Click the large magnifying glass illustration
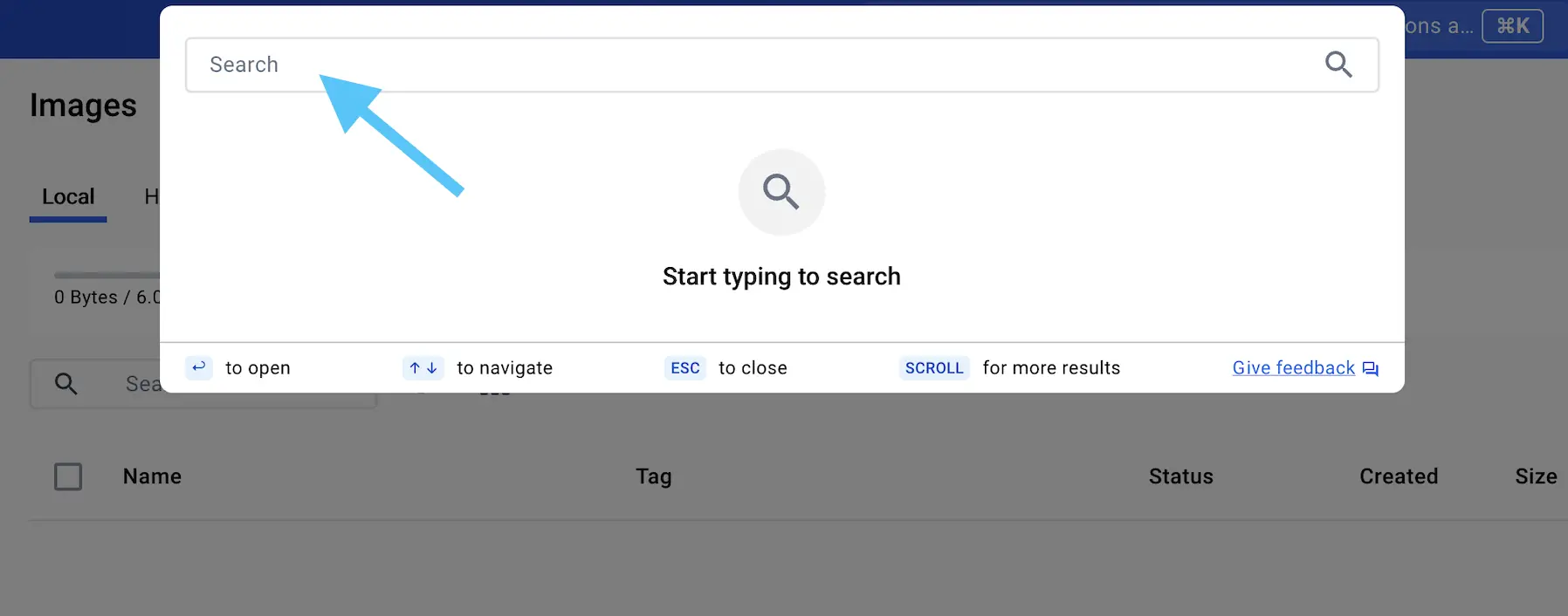Viewport: 1568px width, 616px height. point(781,192)
